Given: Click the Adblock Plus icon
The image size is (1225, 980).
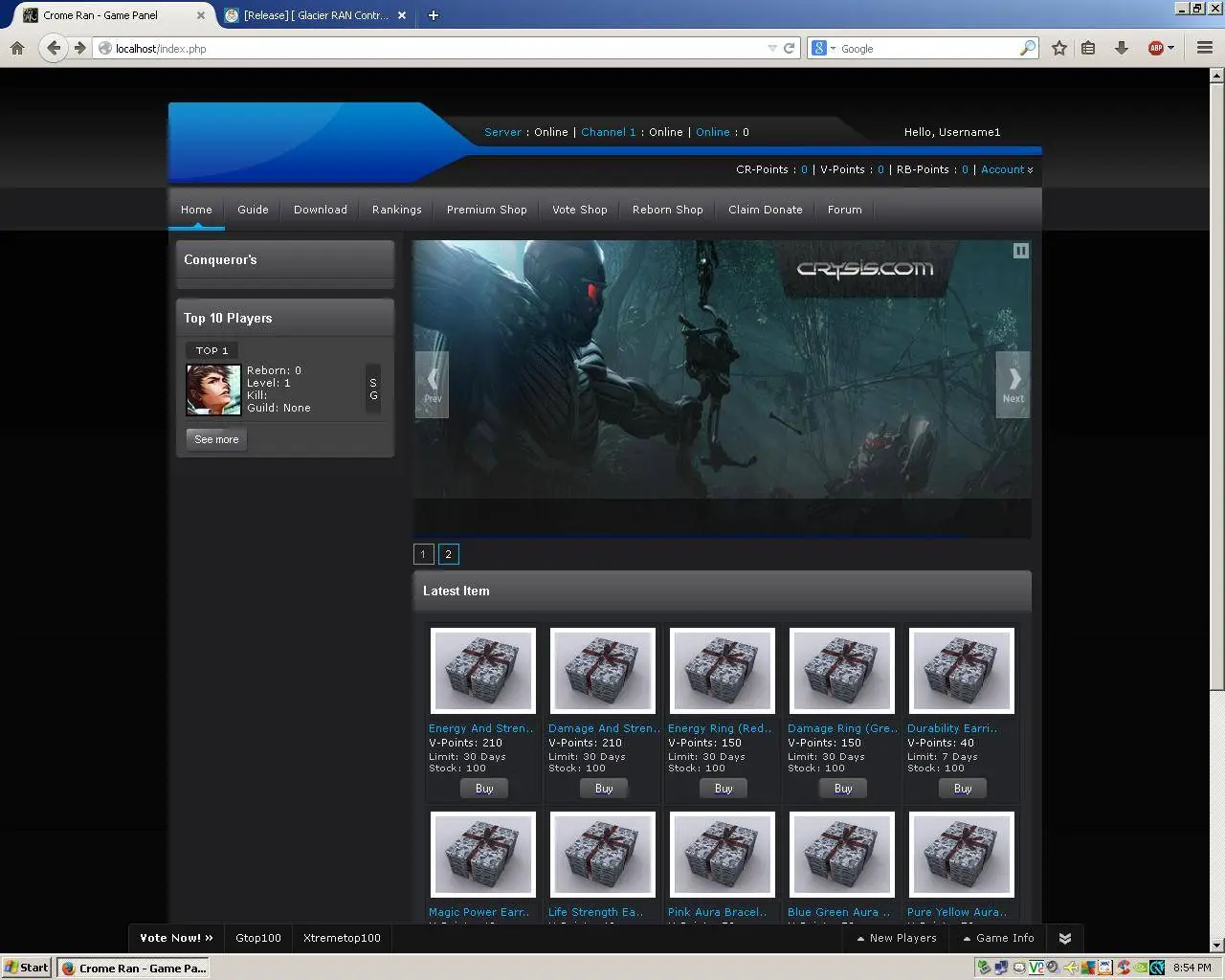Looking at the screenshot, I should pyautogui.click(x=1155, y=48).
